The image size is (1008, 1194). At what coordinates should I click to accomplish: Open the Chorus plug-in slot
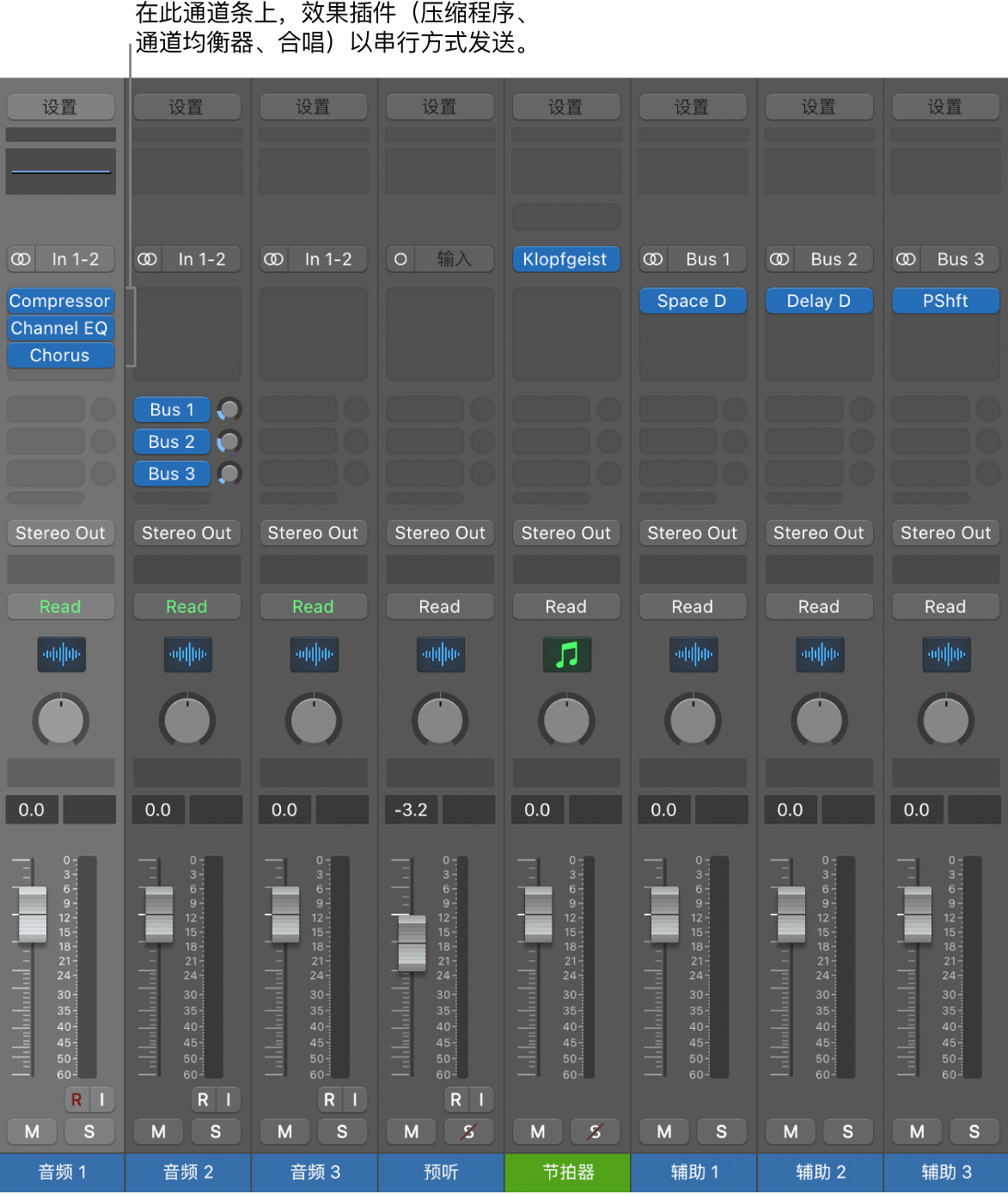coord(60,355)
